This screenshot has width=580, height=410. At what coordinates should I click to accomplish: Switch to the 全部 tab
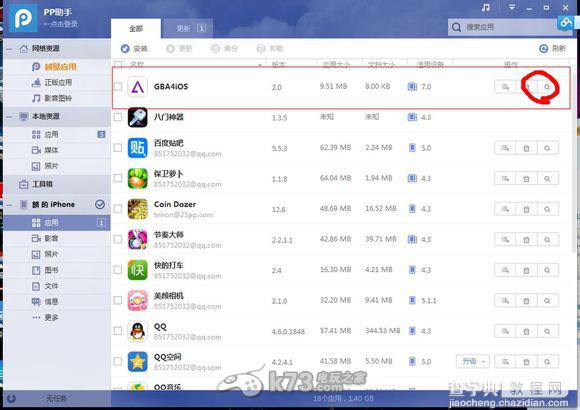click(x=136, y=28)
